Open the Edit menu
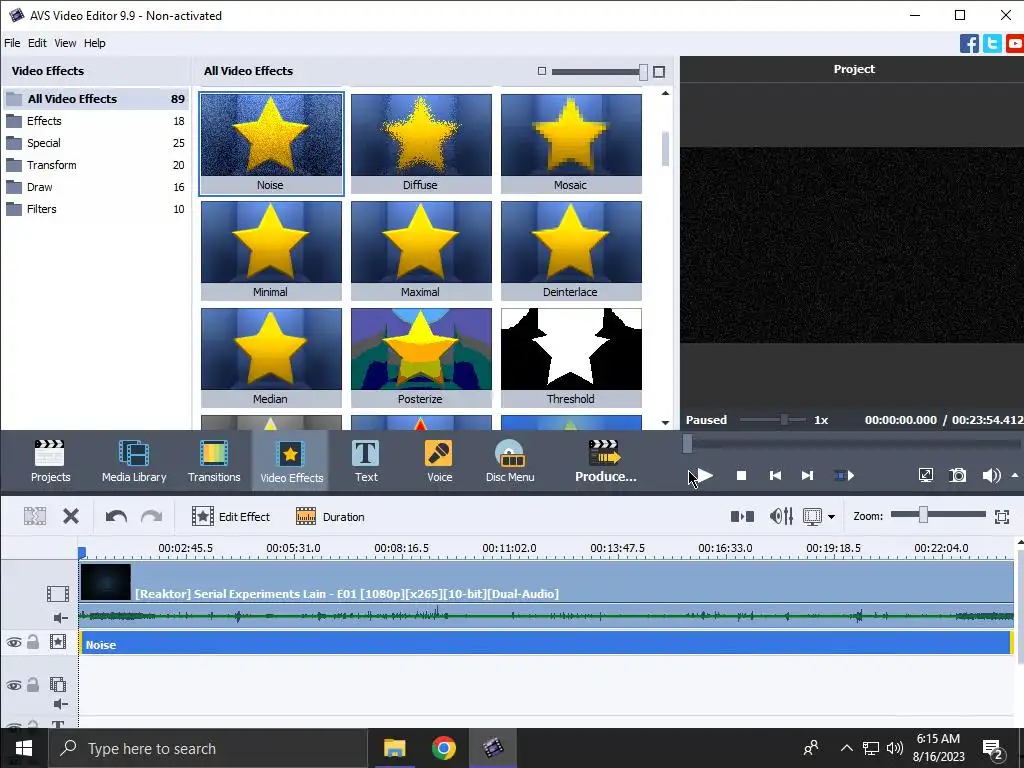 click(x=37, y=43)
